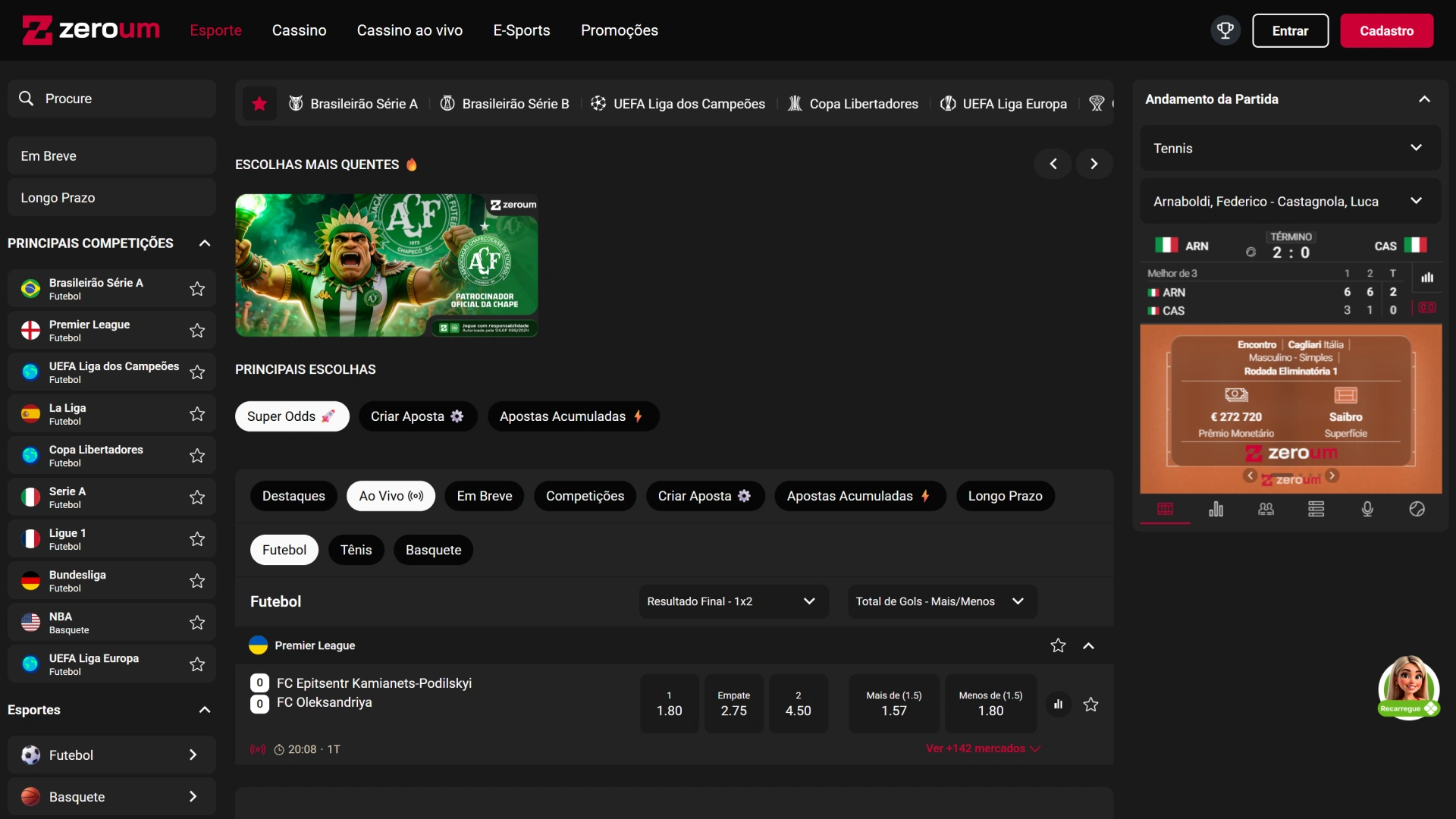Go to the E-Sports section
Viewport: 1456px width, 819px height.
click(x=522, y=30)
